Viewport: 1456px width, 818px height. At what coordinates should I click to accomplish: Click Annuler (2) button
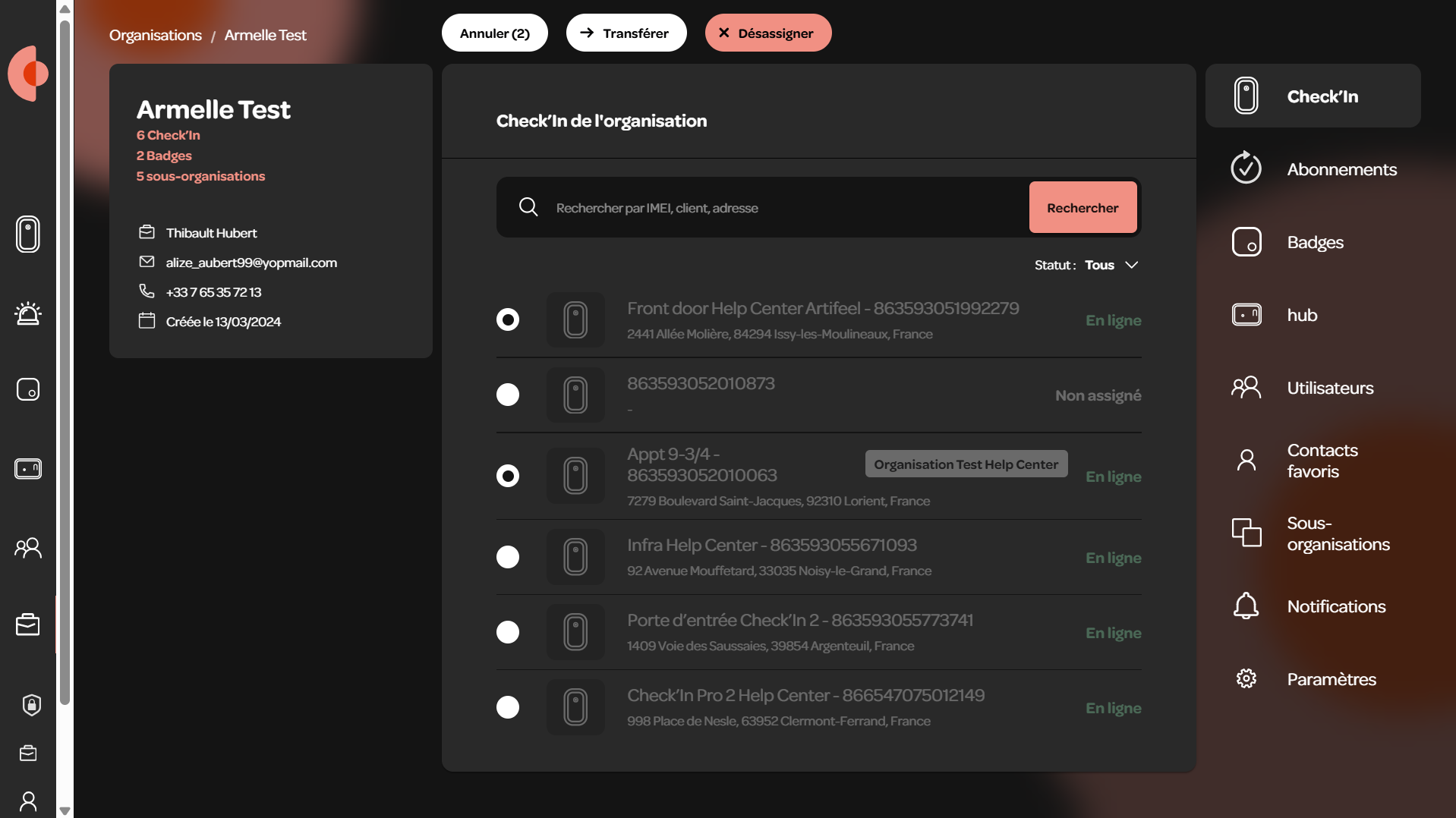click(495, 33)
